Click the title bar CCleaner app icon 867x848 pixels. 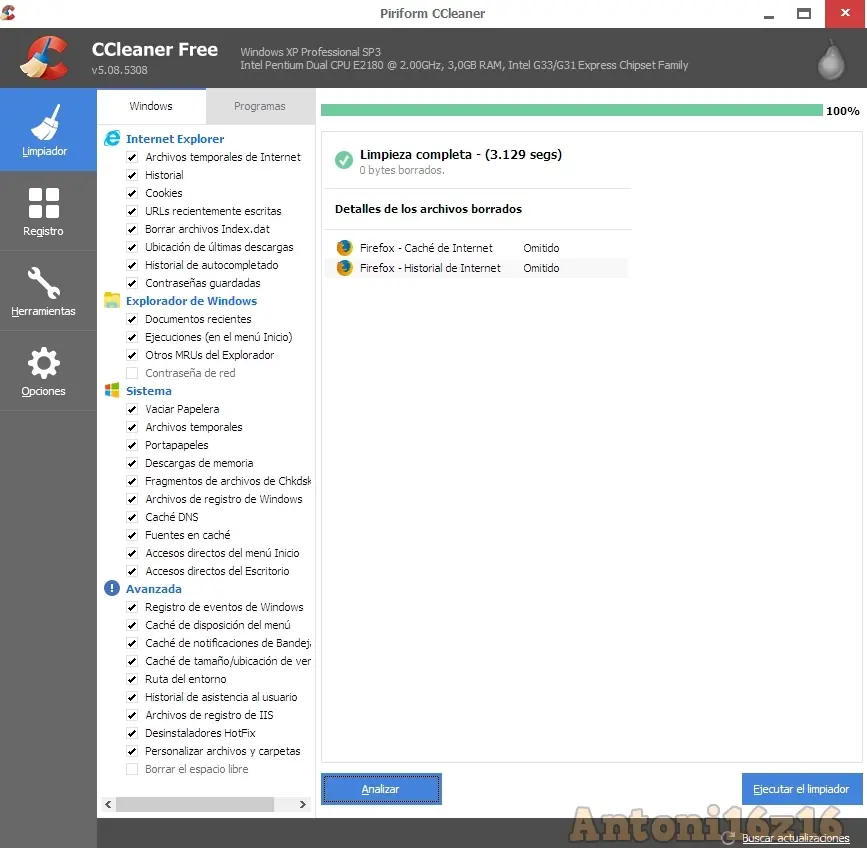point(8,13)
